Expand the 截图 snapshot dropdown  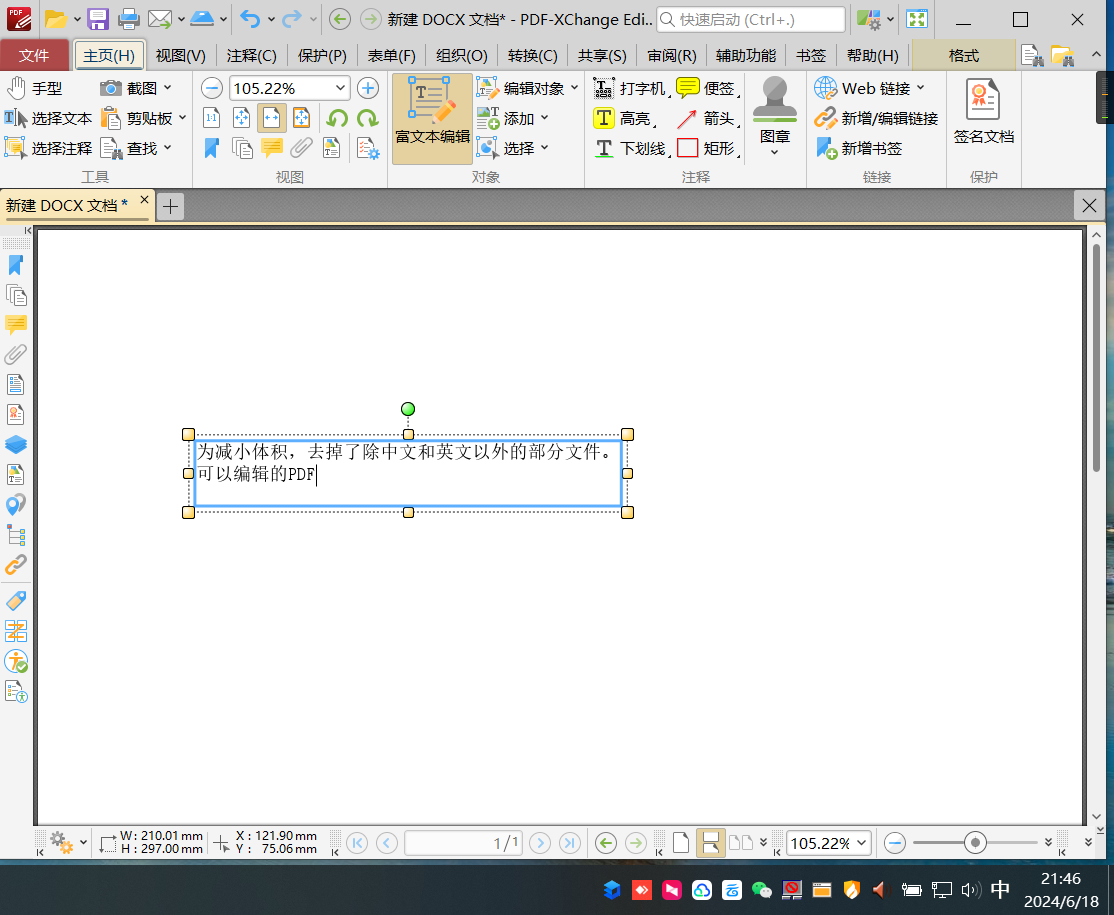point(167,88)
